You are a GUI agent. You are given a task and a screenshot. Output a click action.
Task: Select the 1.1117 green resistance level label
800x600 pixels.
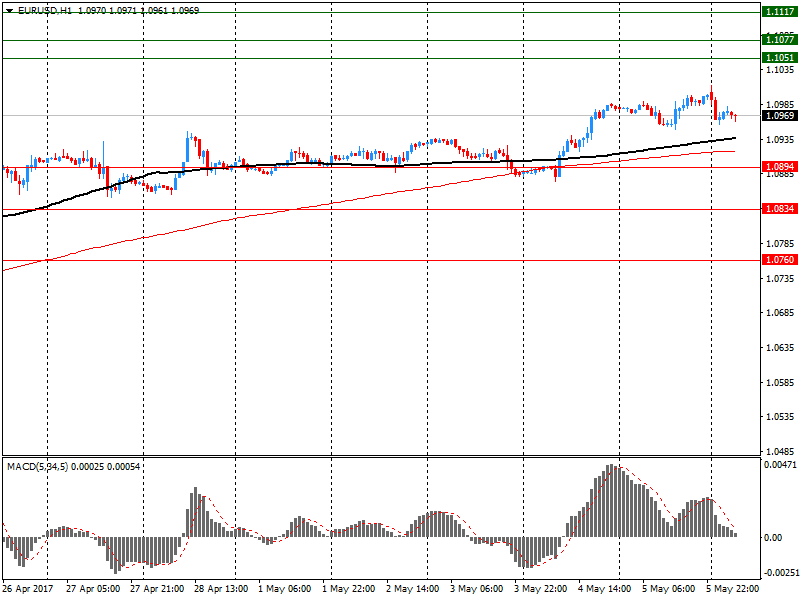780,12
